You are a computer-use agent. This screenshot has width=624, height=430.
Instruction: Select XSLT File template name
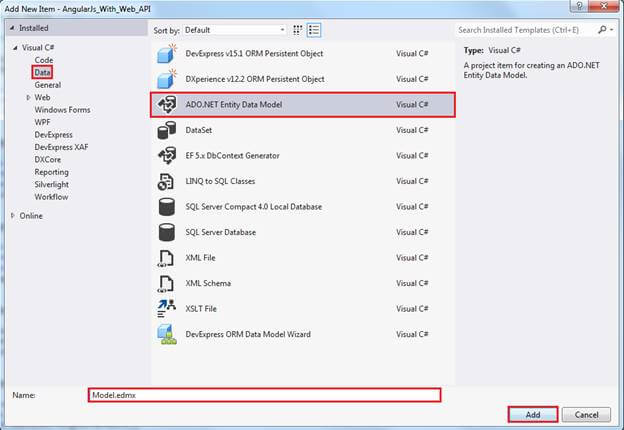coord(201,309)
